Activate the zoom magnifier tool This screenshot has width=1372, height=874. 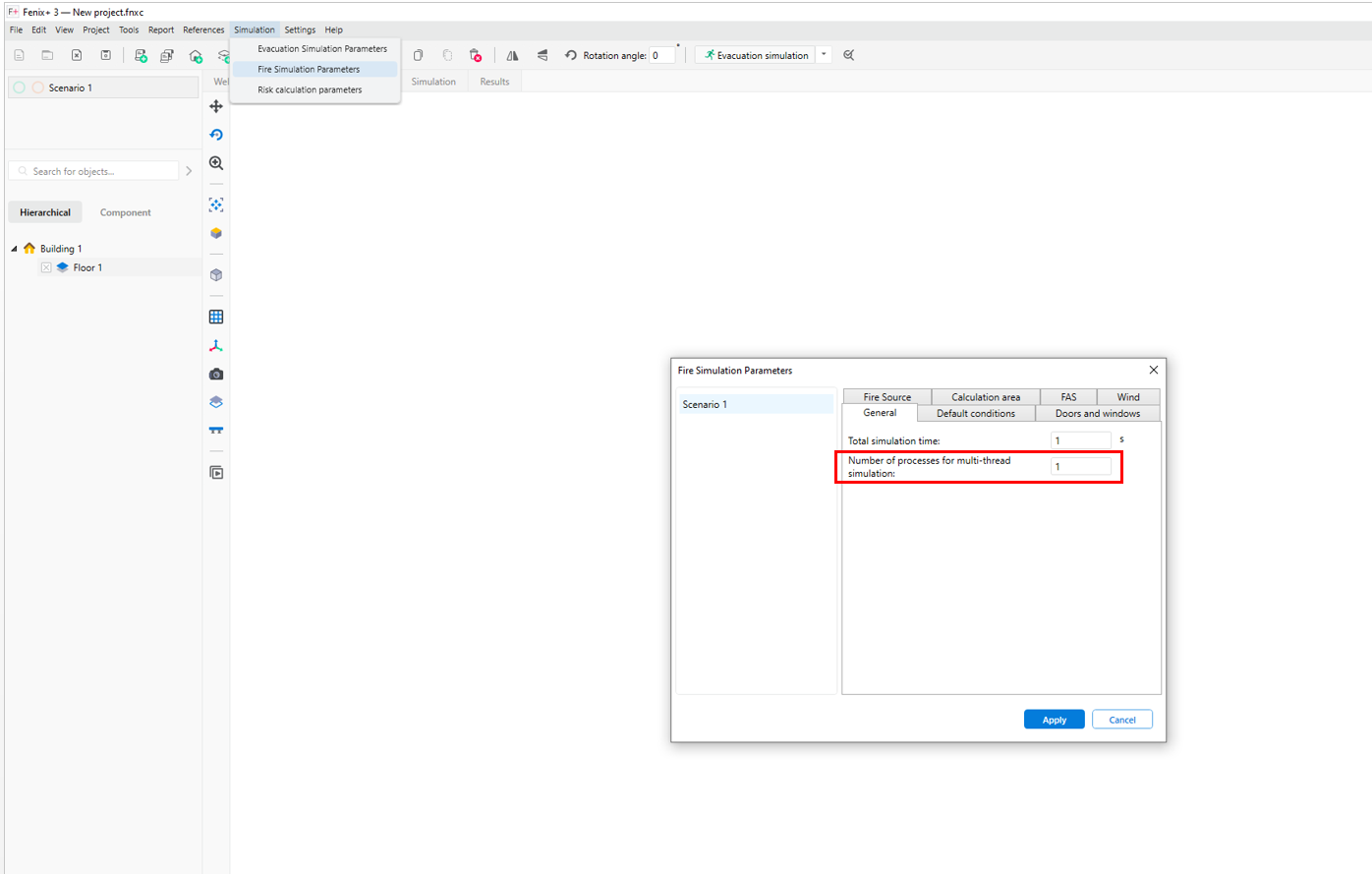216,163
